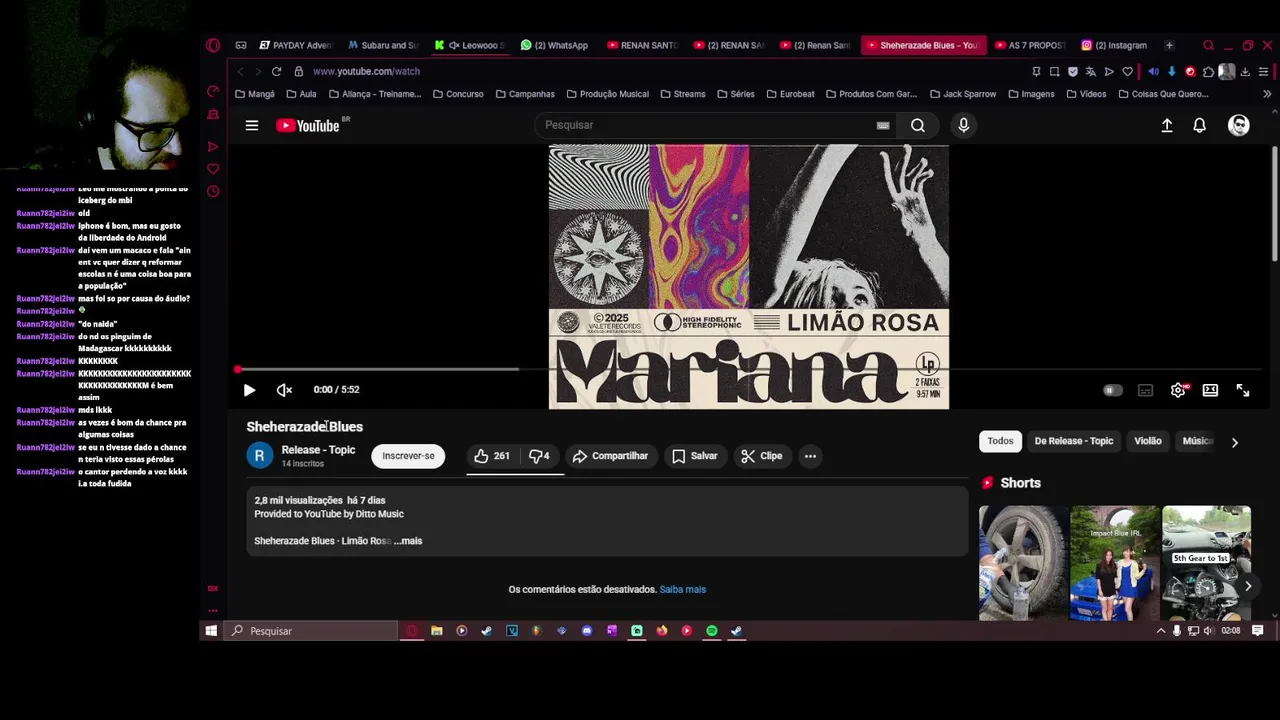The width and height of the screenshot is (1280, 720).
Task: Show more filter chips with the arrow
Action: (x=1234, y=442)
